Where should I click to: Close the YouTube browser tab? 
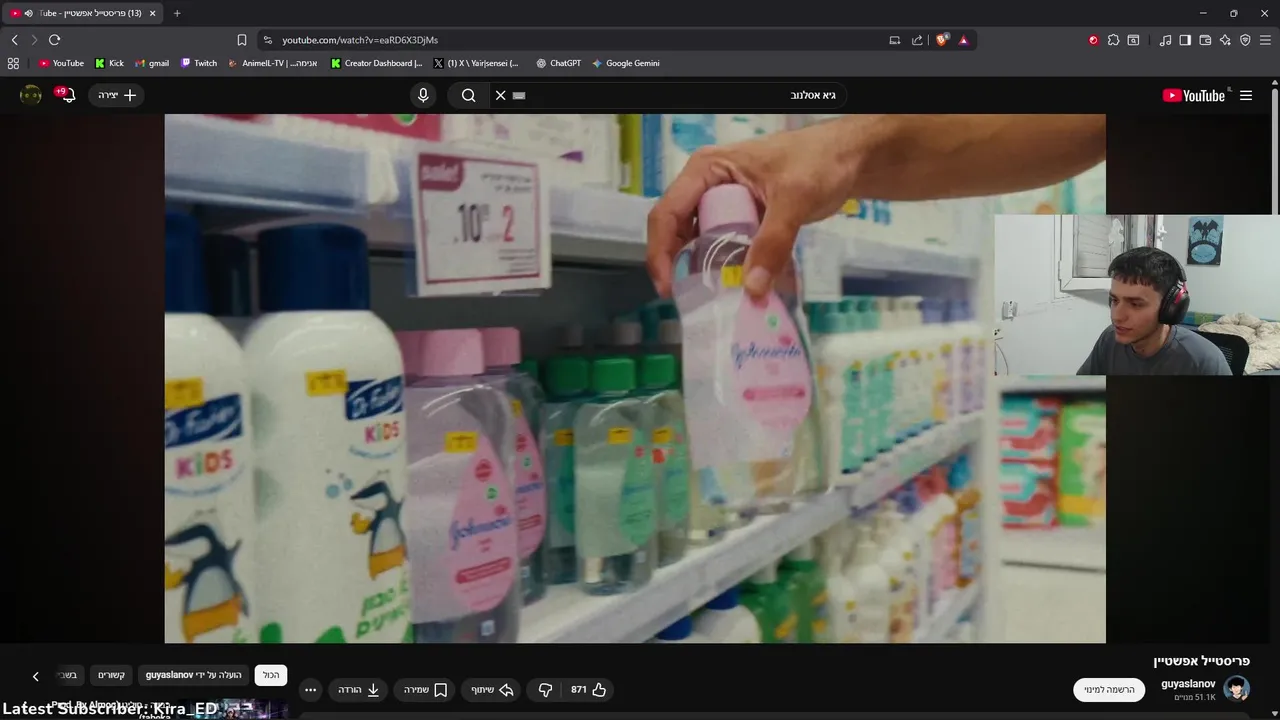[x=152, y=13]
